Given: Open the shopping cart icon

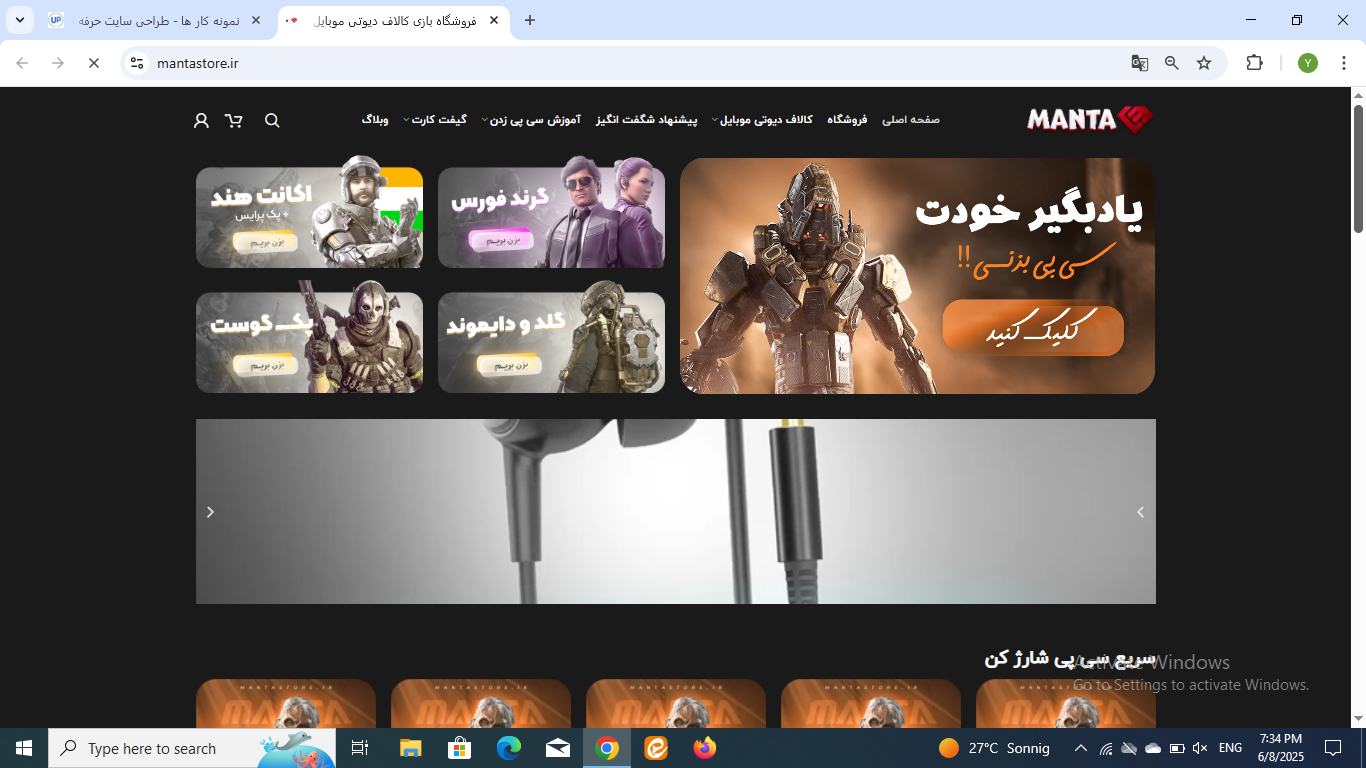Looking at the screenshot, I should (234, 120).
